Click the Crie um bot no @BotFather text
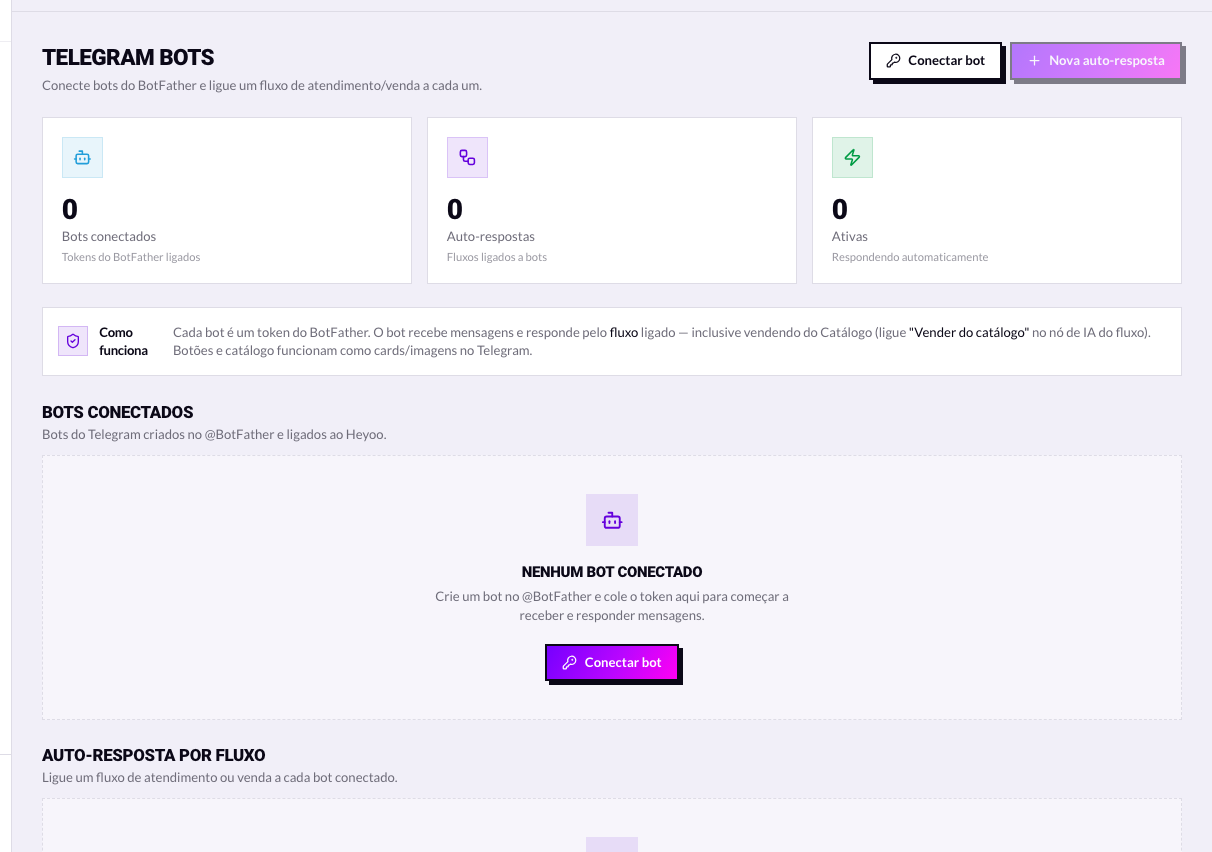 tap(612, 606)
